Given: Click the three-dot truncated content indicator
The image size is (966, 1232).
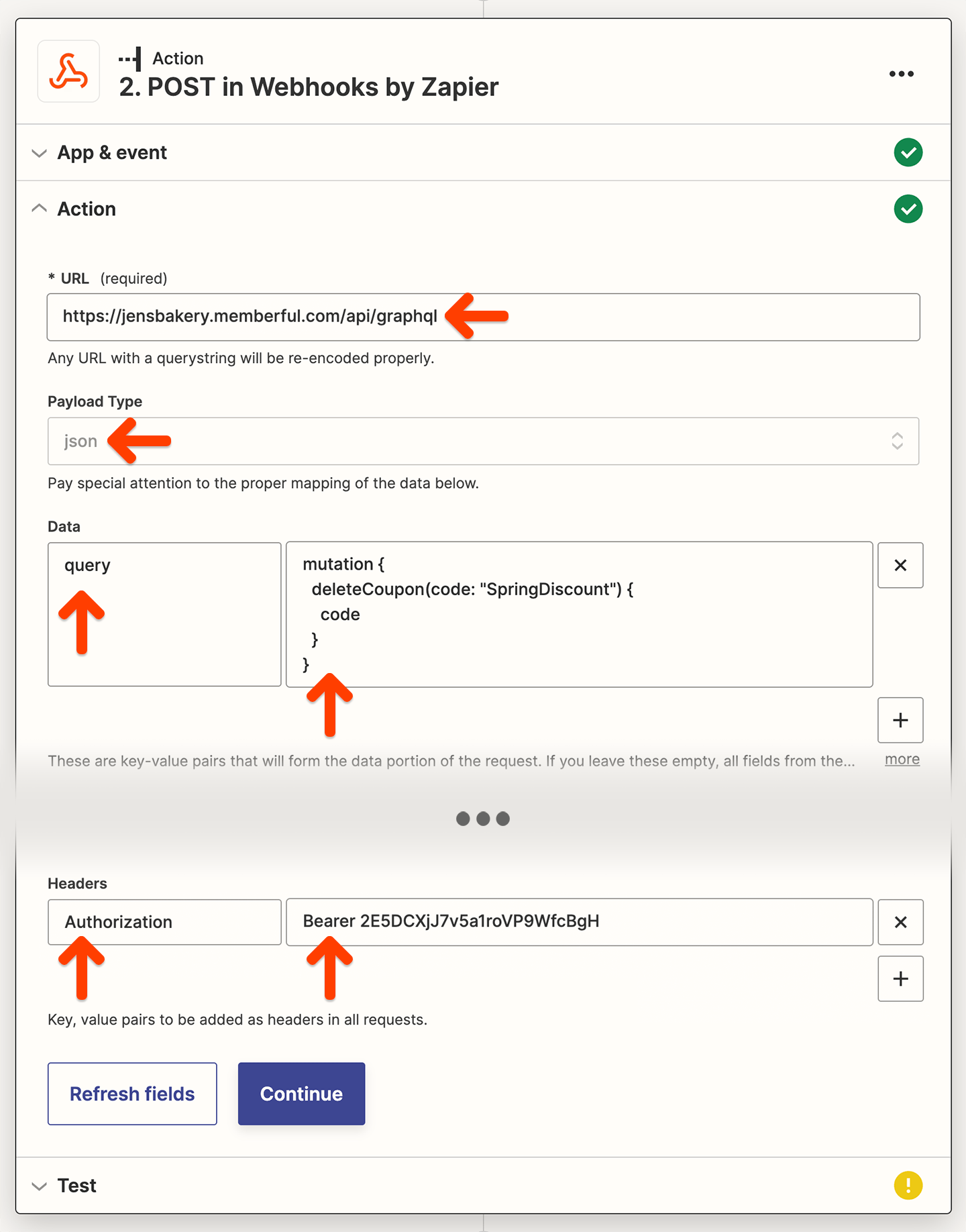Looking at the screenshot, I should click(x=483, y=819).
